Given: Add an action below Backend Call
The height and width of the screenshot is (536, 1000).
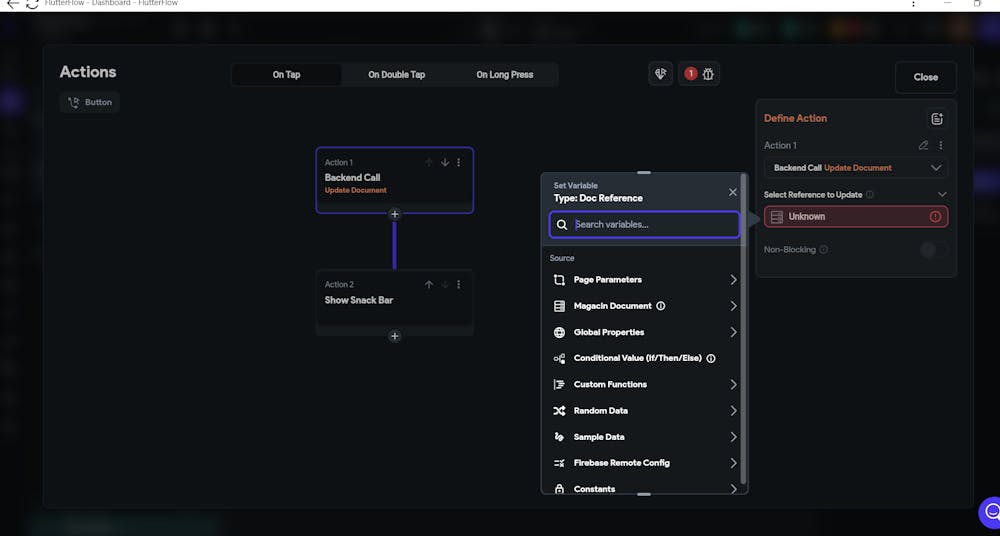Looking at the screenshot, I should (395, 214).
